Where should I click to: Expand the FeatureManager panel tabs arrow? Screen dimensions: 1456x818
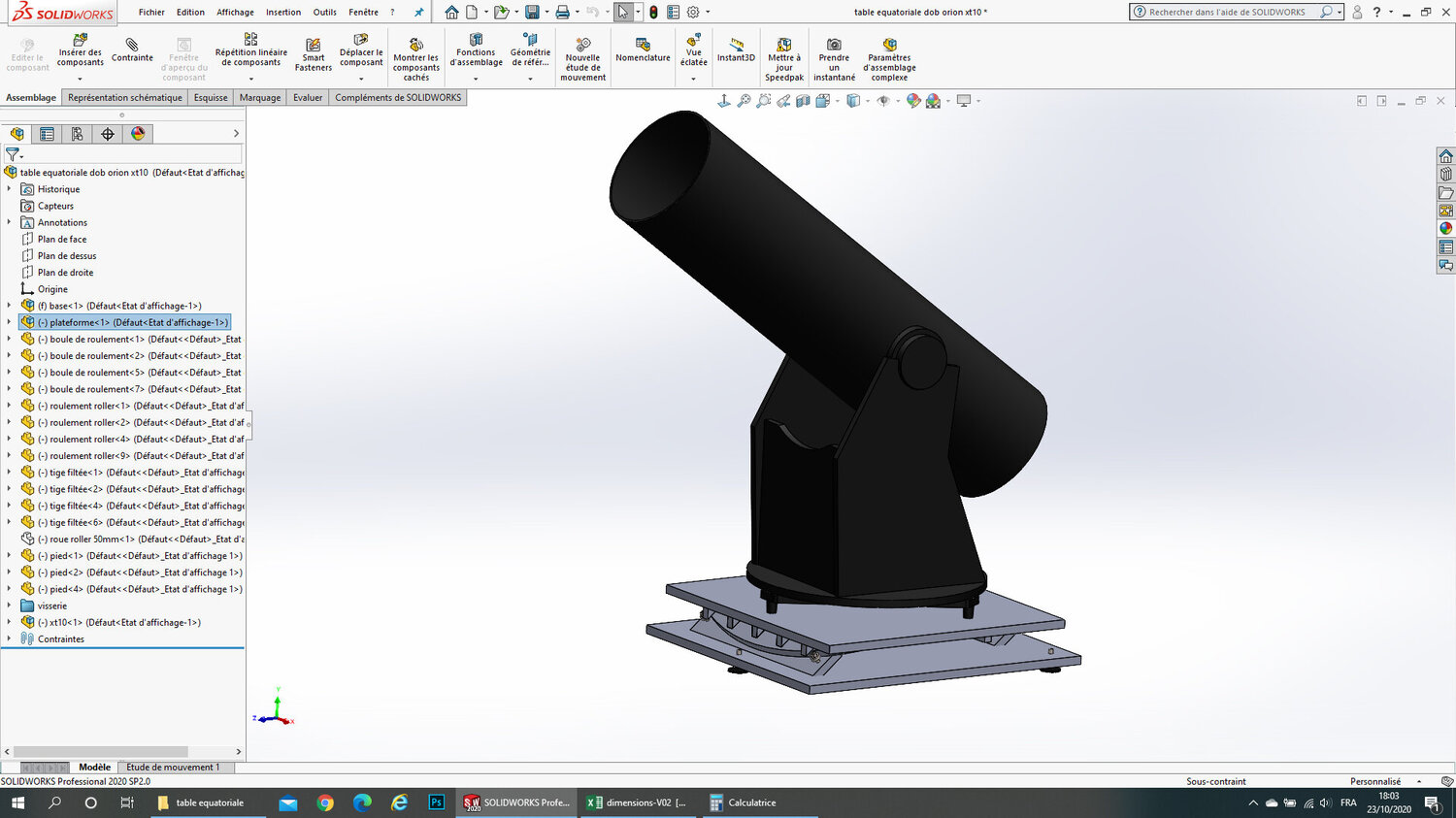[x=236, y=134]
